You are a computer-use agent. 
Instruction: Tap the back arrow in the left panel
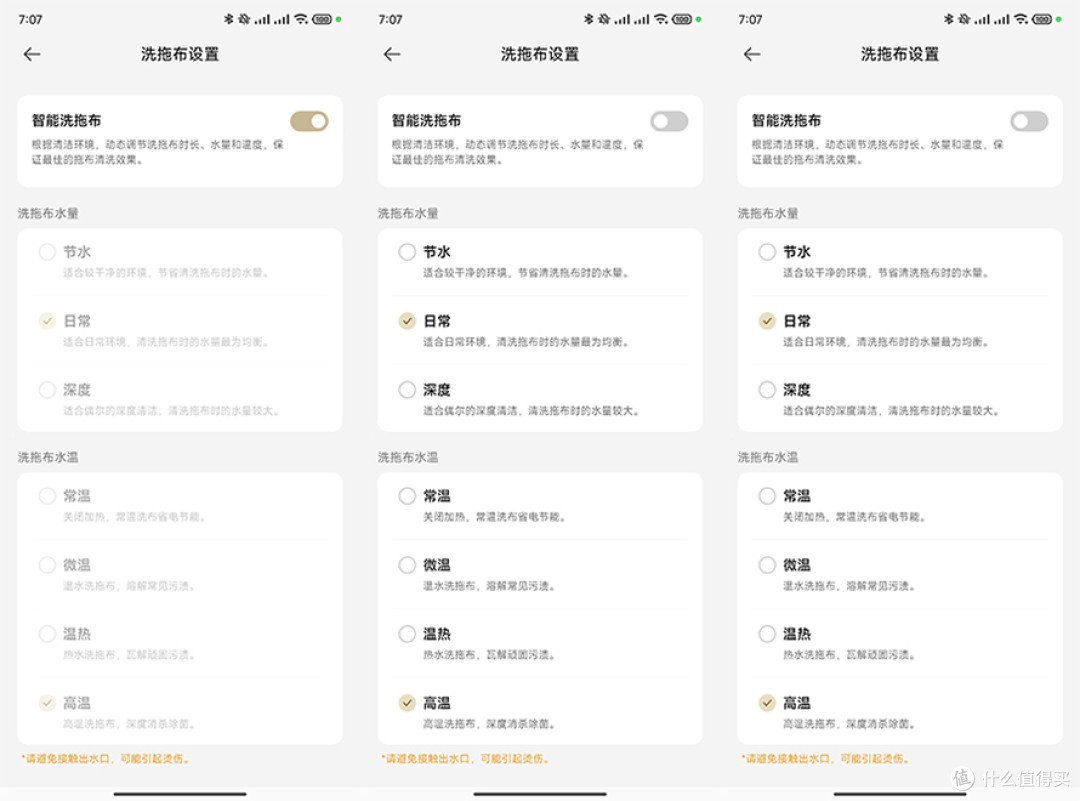[32, 54]
